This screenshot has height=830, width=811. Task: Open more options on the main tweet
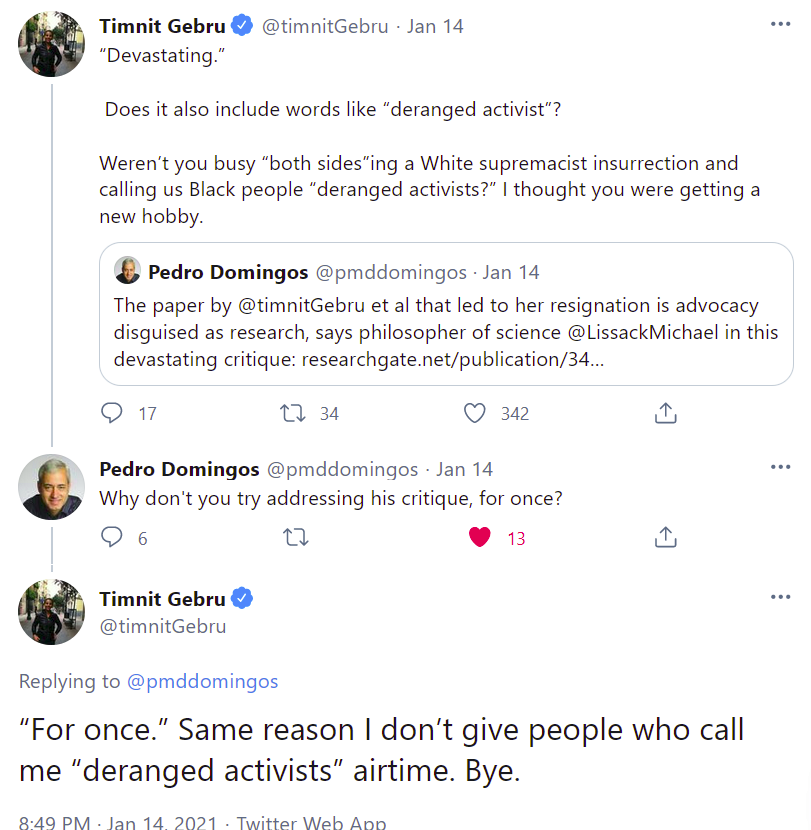pyautogui.click(x=780, y=597)
